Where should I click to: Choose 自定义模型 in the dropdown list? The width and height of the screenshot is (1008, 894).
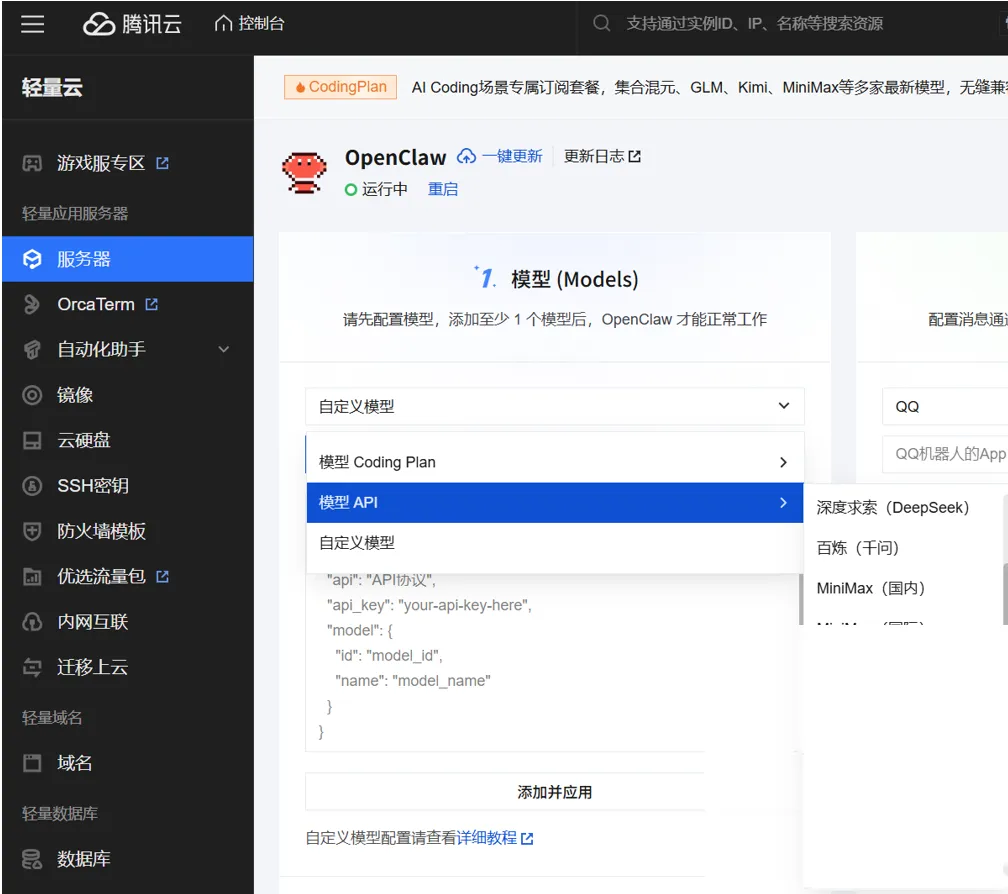tap(555, 543)
